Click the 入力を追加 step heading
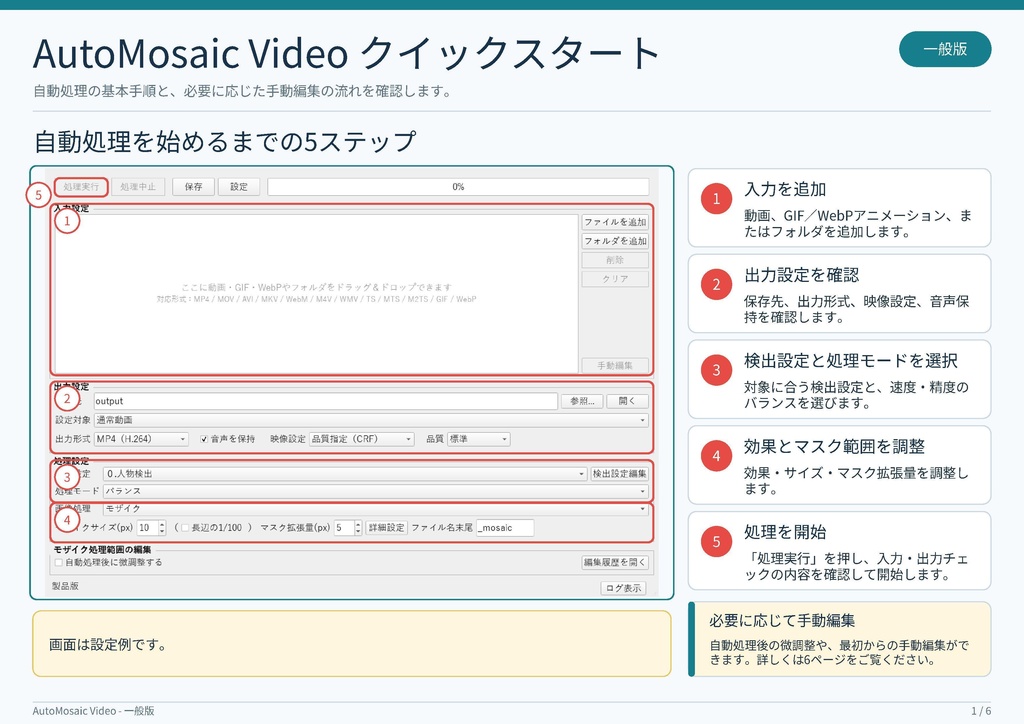Screen dimensions: 1024x724 pyautogui.click(x=785, y=189)
